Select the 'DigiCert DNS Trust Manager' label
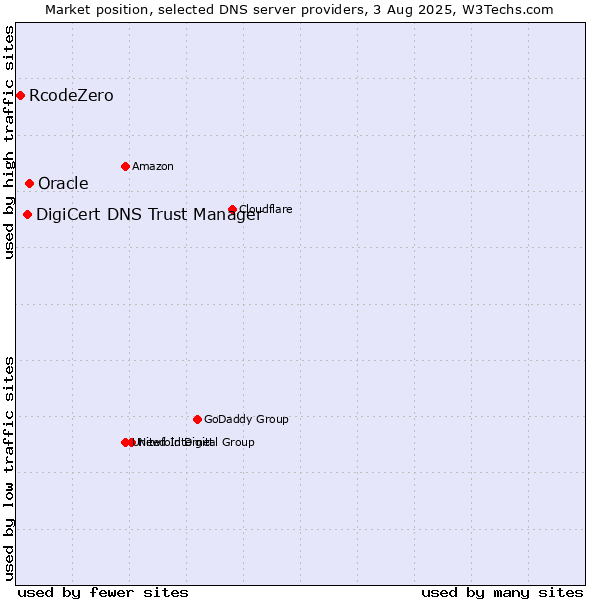The image size is (600, 600). click(x=149, y=215)
